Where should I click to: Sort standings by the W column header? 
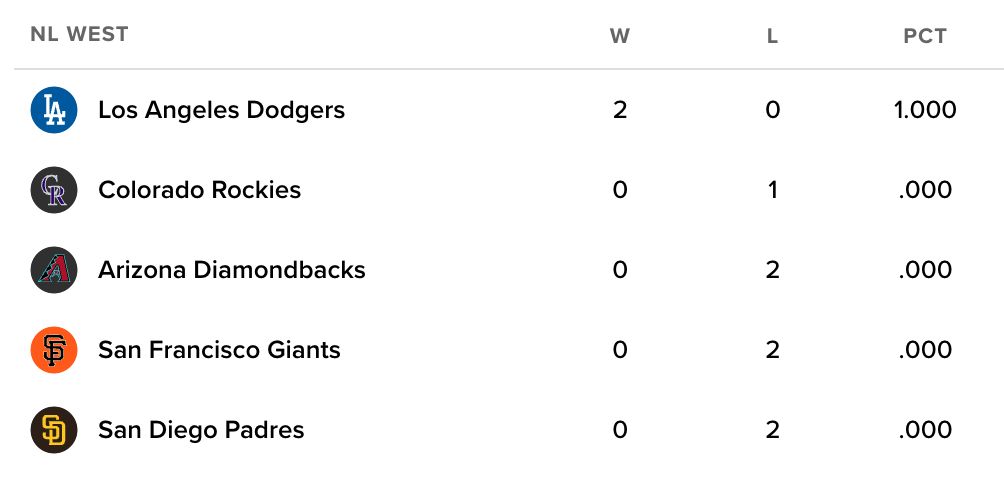(x=620, y=37)
